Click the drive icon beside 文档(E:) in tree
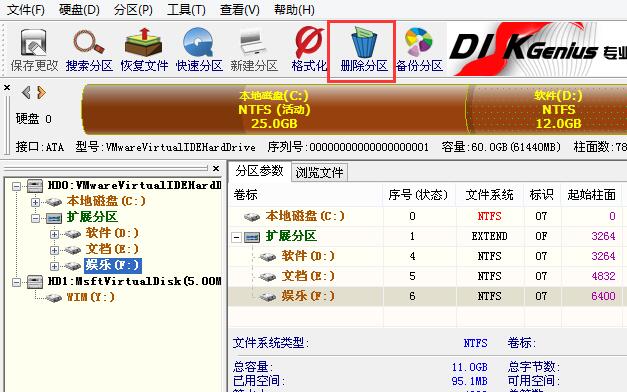Viewport: 627px width, 392px height. [73, 250]
